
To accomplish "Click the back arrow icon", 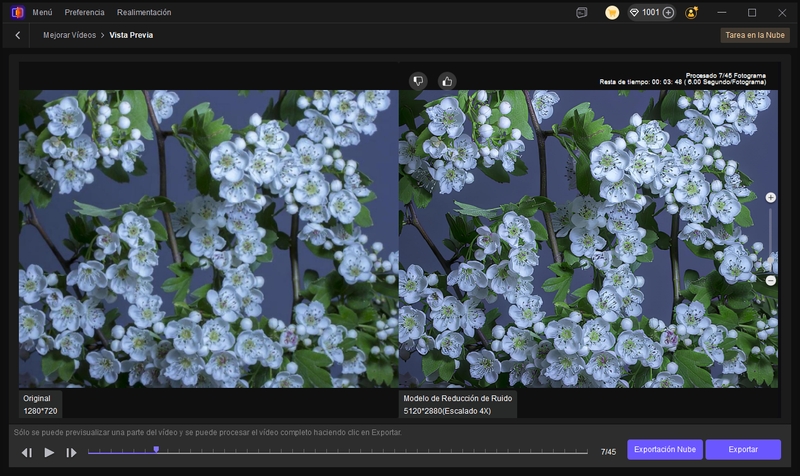I will (x=17, y=35).
